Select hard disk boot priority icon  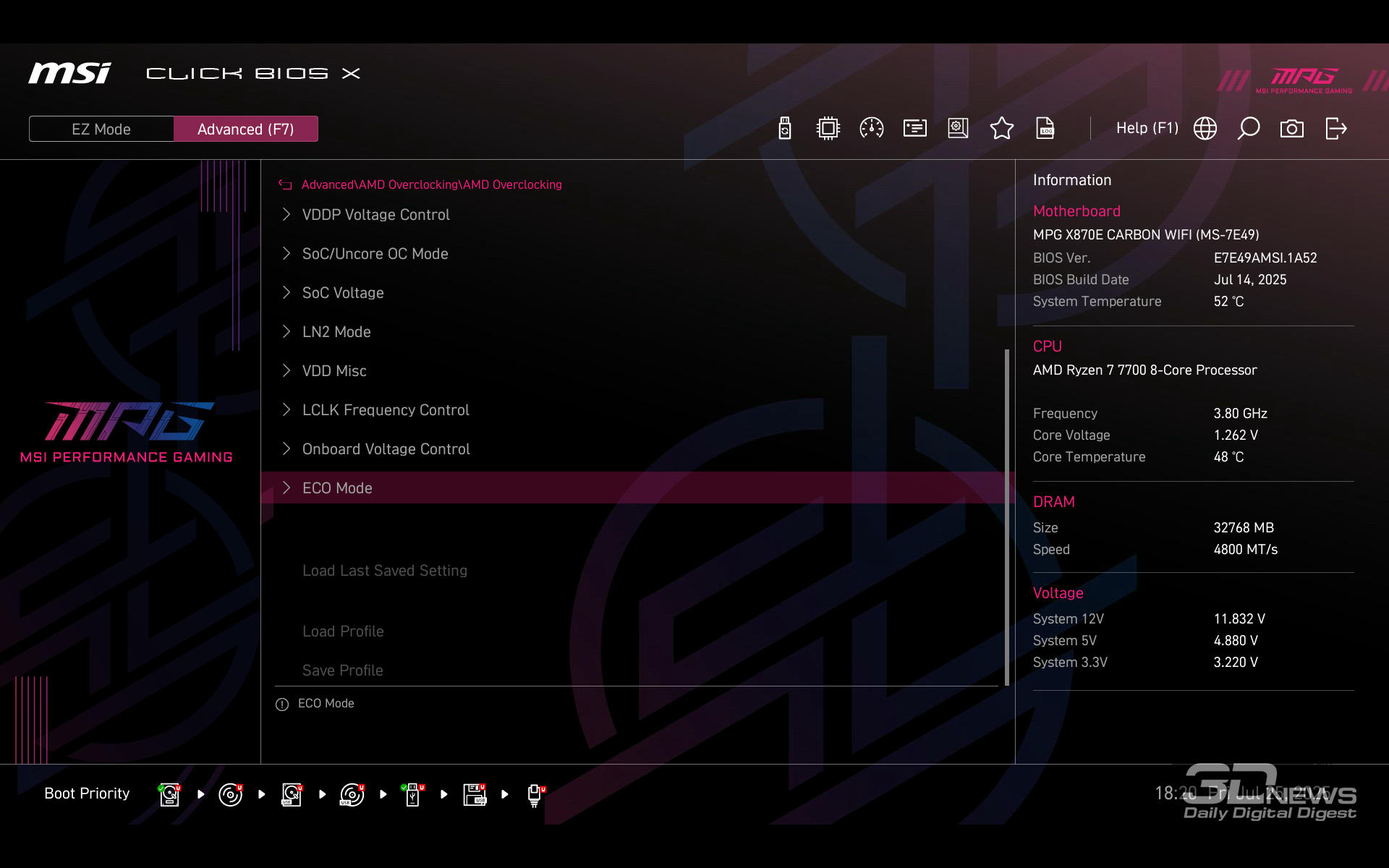pos(169,794)
